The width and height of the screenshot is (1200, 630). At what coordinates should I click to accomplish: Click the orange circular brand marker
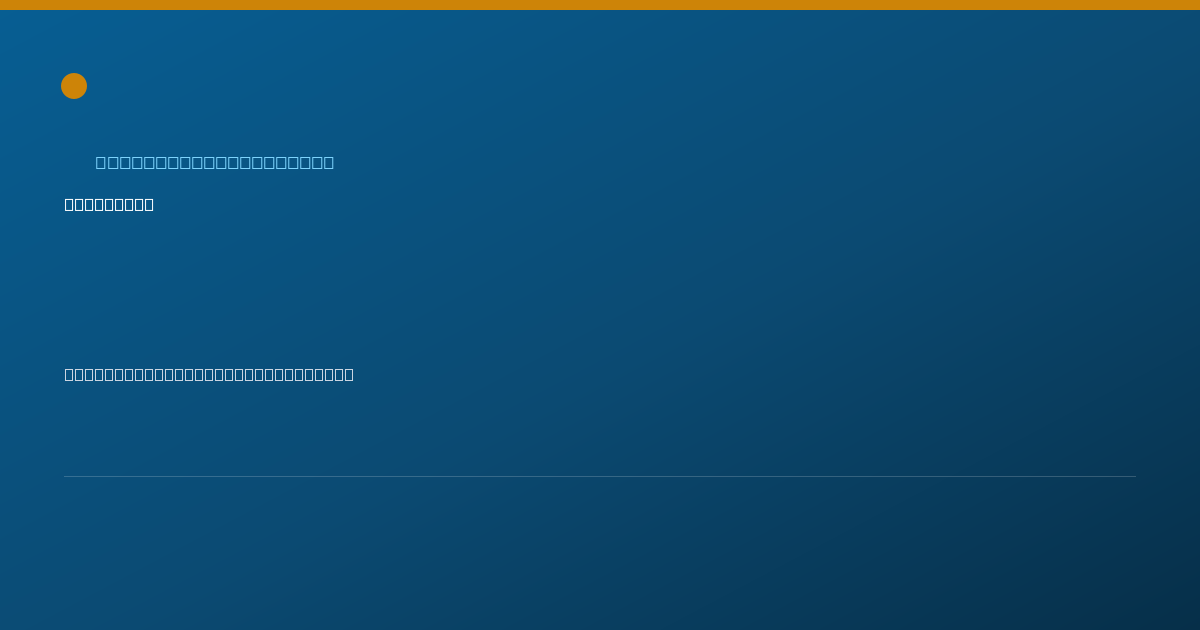coord(74,86)
